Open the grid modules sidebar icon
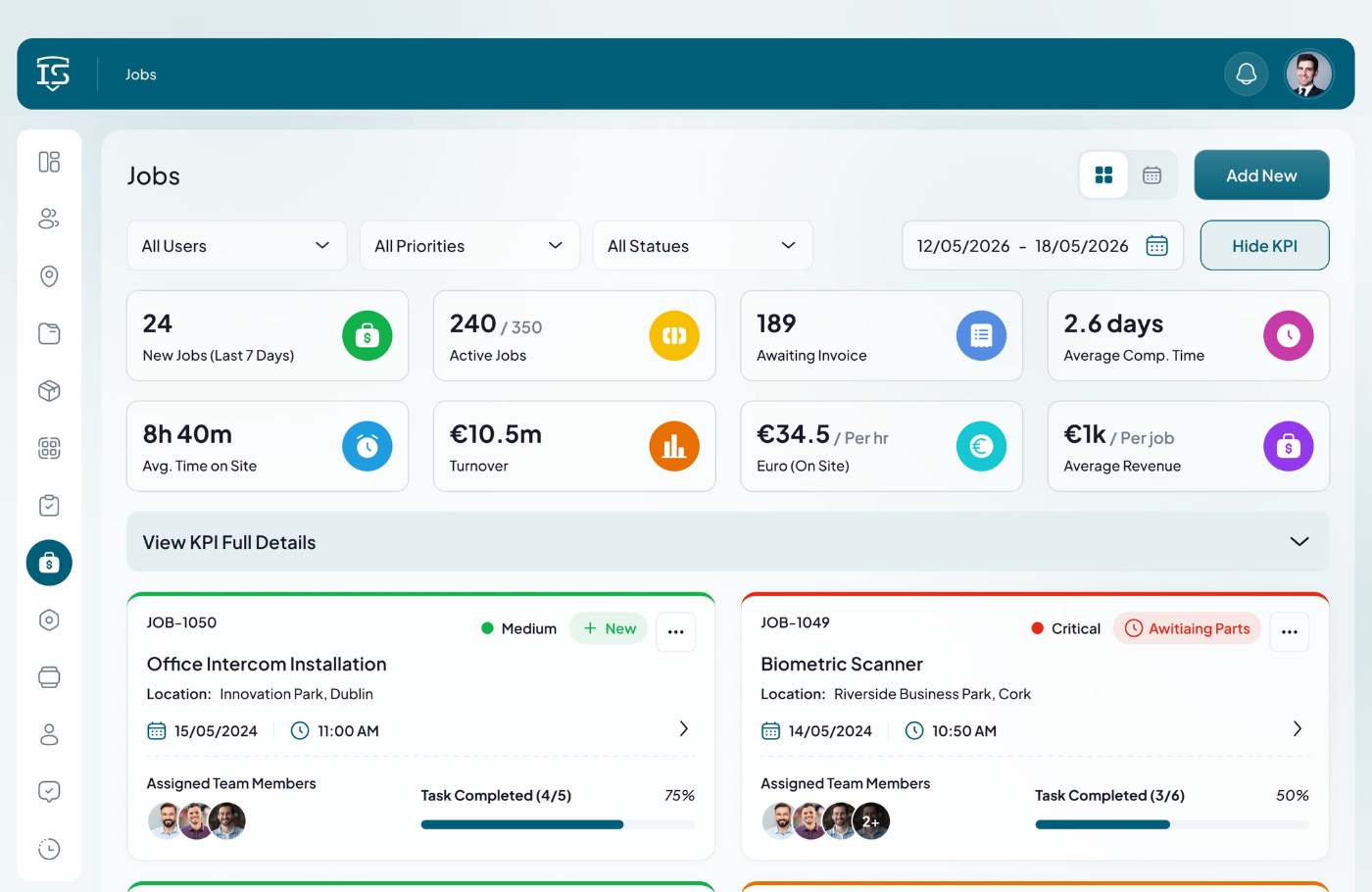The image size is (1372, 892). [x=49, y=448]
